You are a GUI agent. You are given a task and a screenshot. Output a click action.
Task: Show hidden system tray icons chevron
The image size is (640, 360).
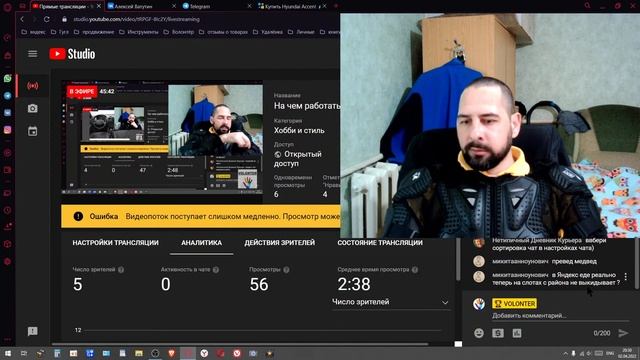[565, 353]
